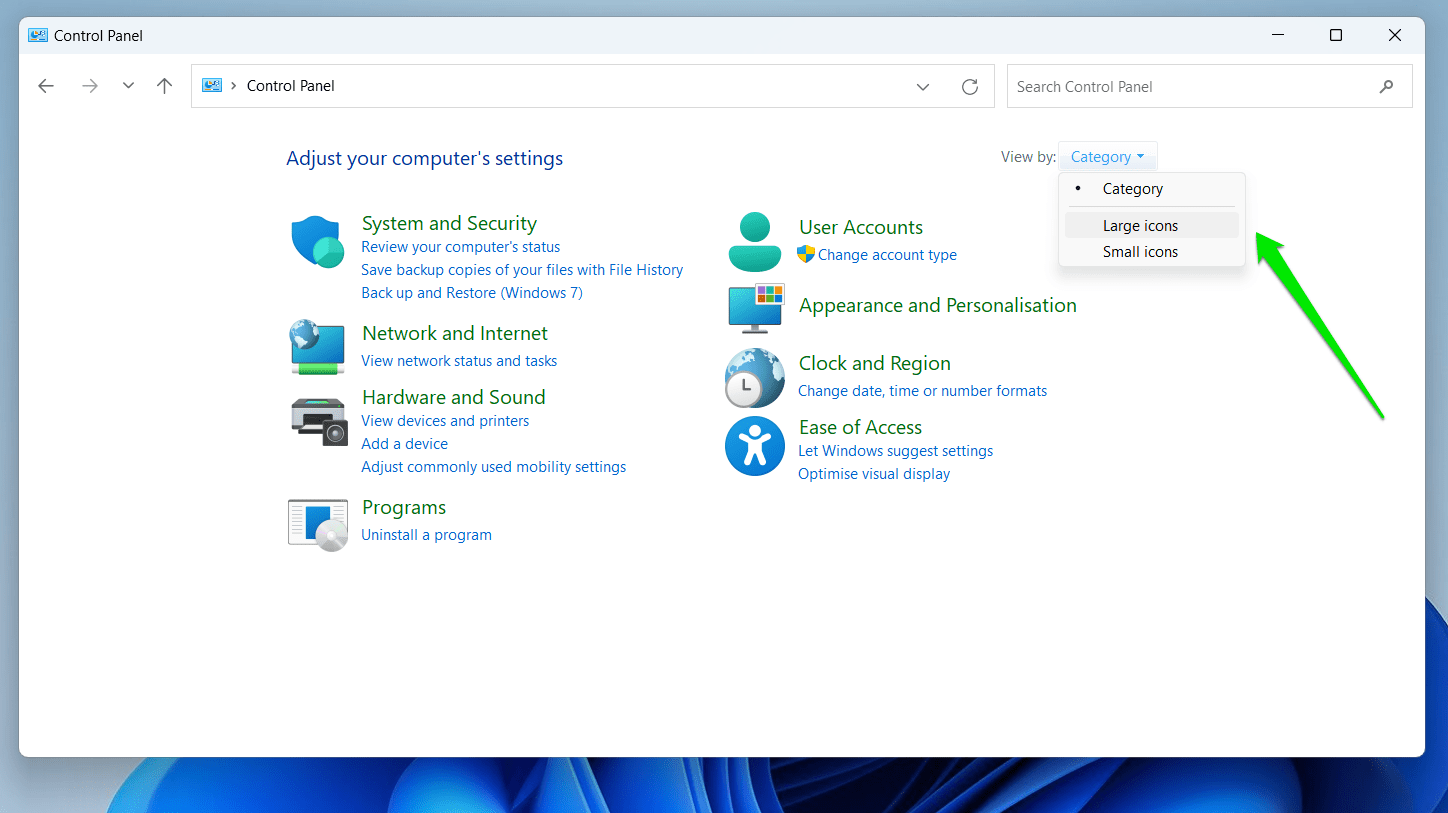1448x813 pixels.
Task: Open the Network and Internet globe icon
Action: tap(317, 347)
